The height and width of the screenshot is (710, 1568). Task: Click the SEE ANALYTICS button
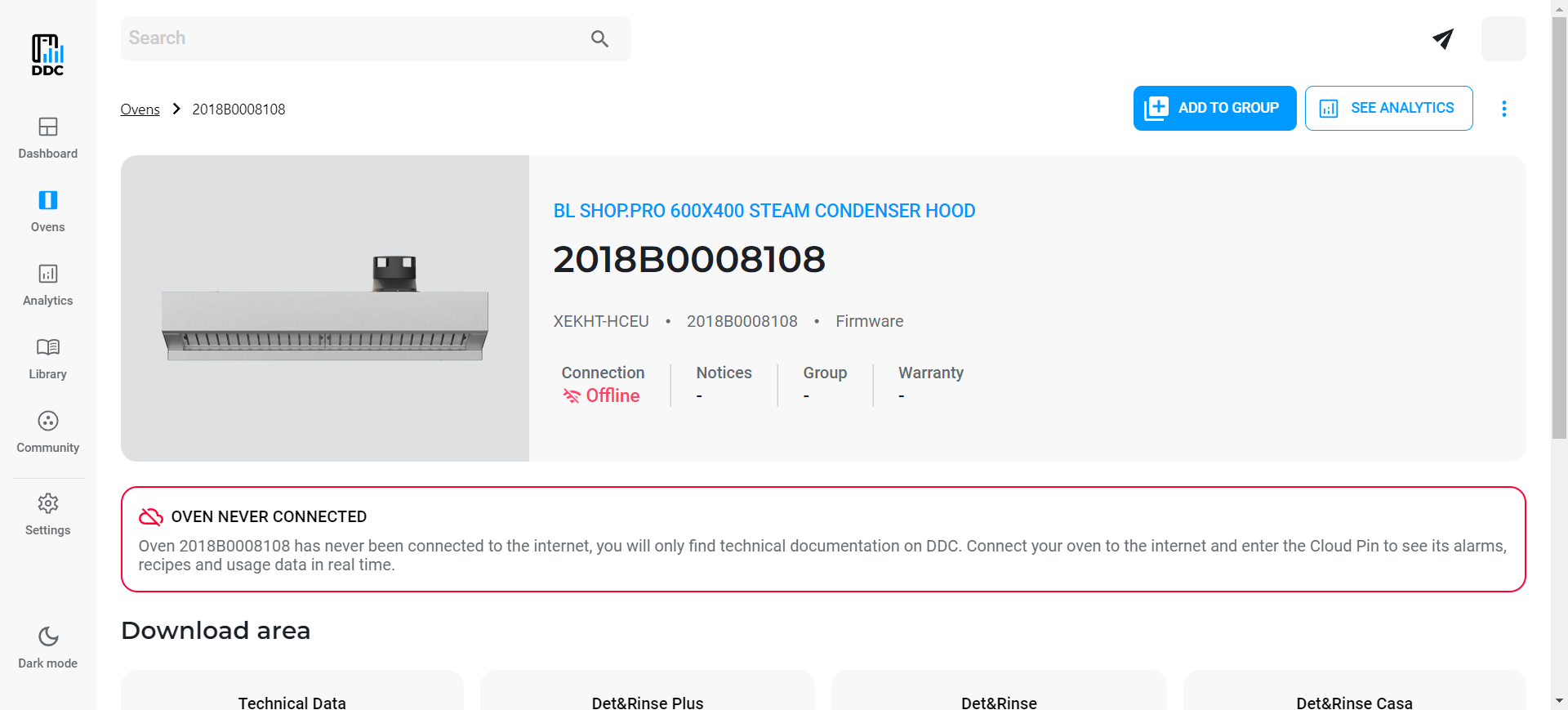(x=1388, y=108)
